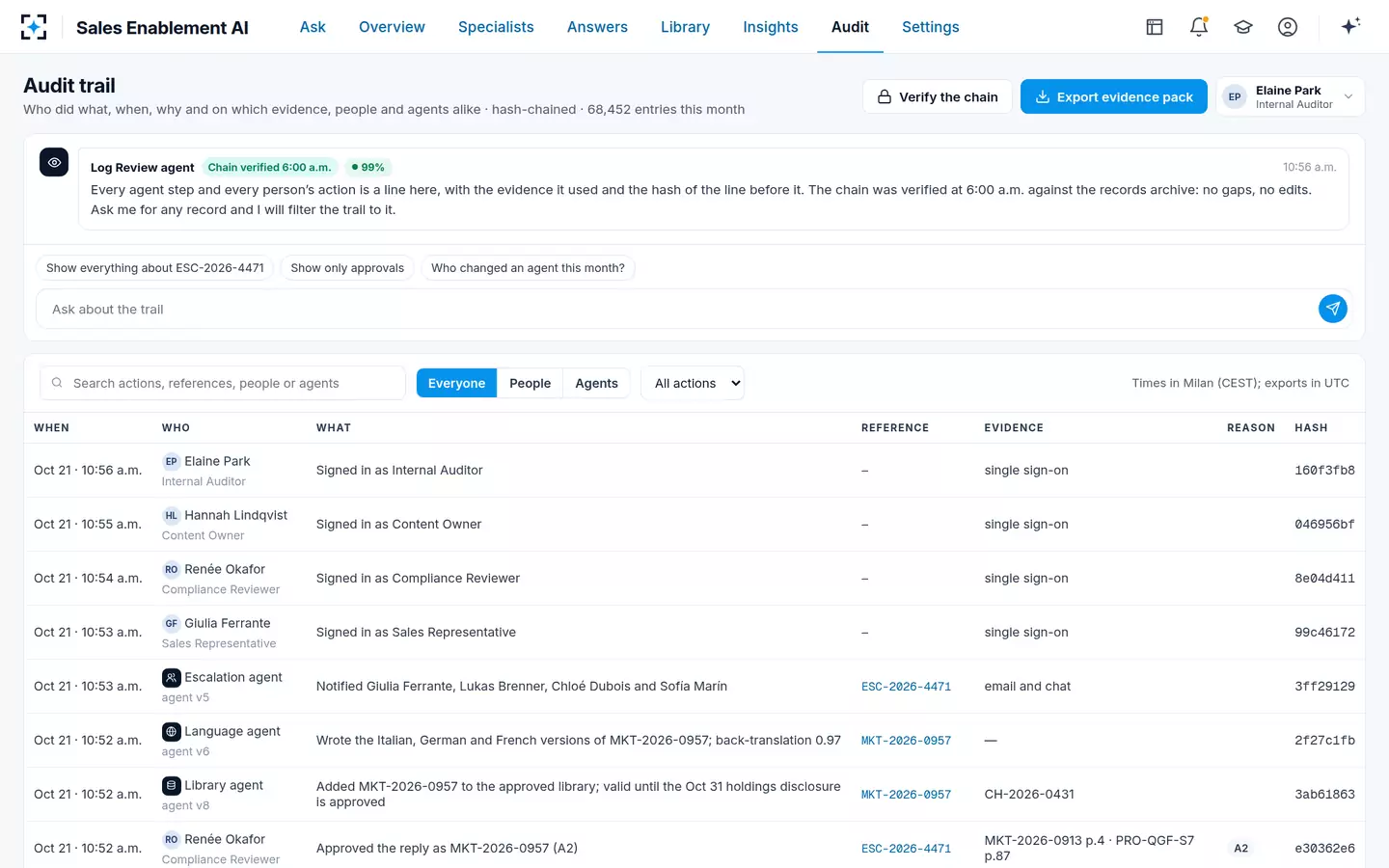
Task: Go to the Overview tab
Action: [x=392, y=27]
